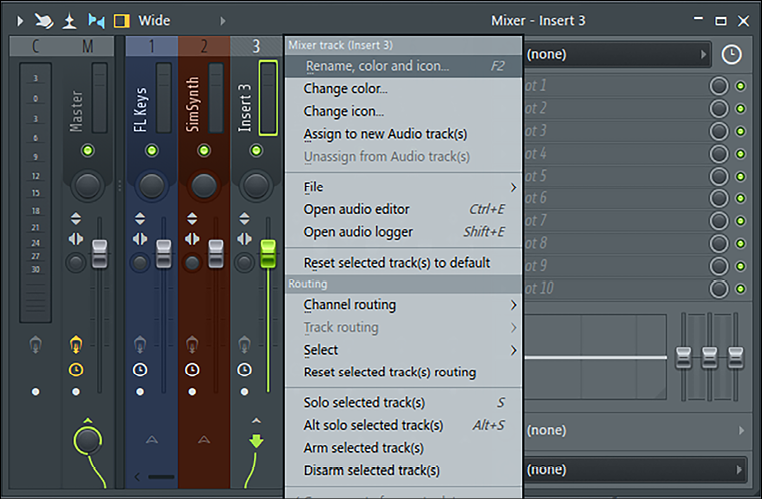Open the middle (none) selector above output

point(636,430)
